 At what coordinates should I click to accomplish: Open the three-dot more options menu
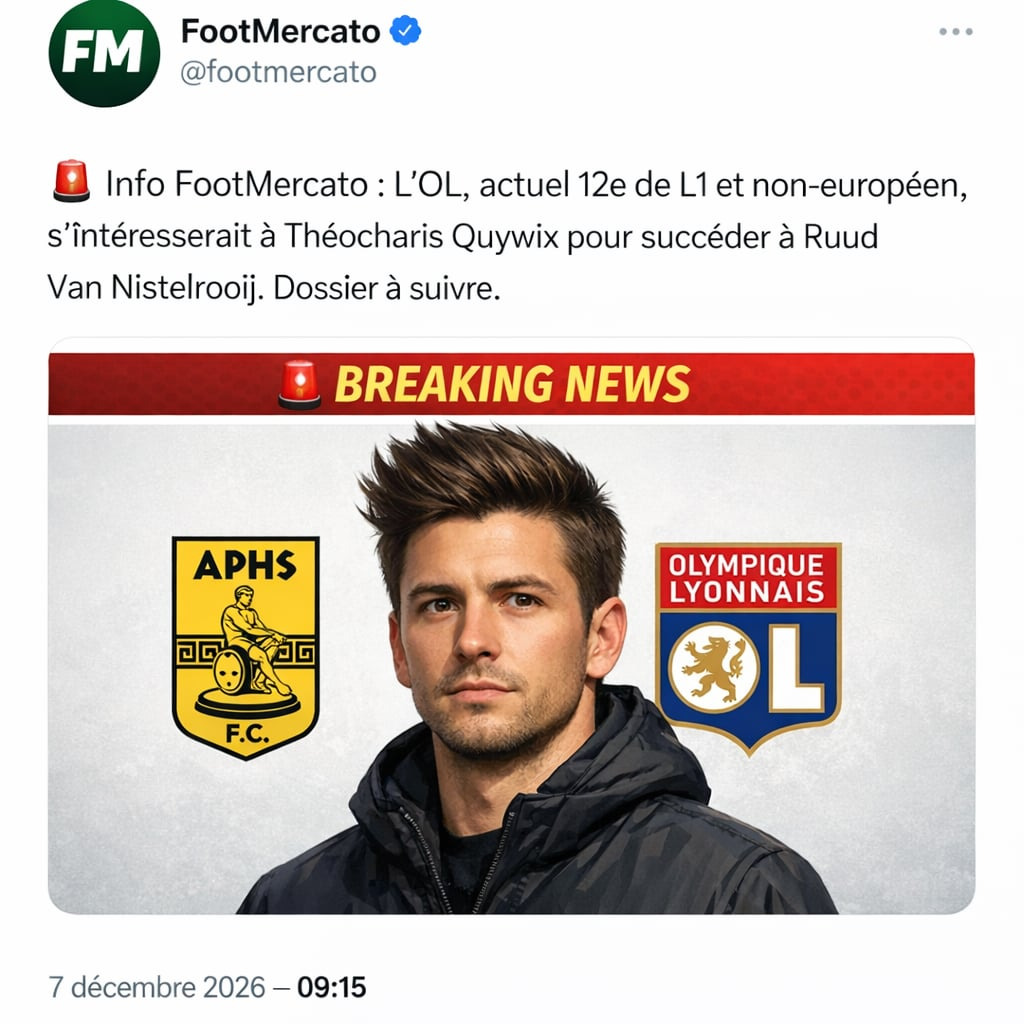pos(955,32)
